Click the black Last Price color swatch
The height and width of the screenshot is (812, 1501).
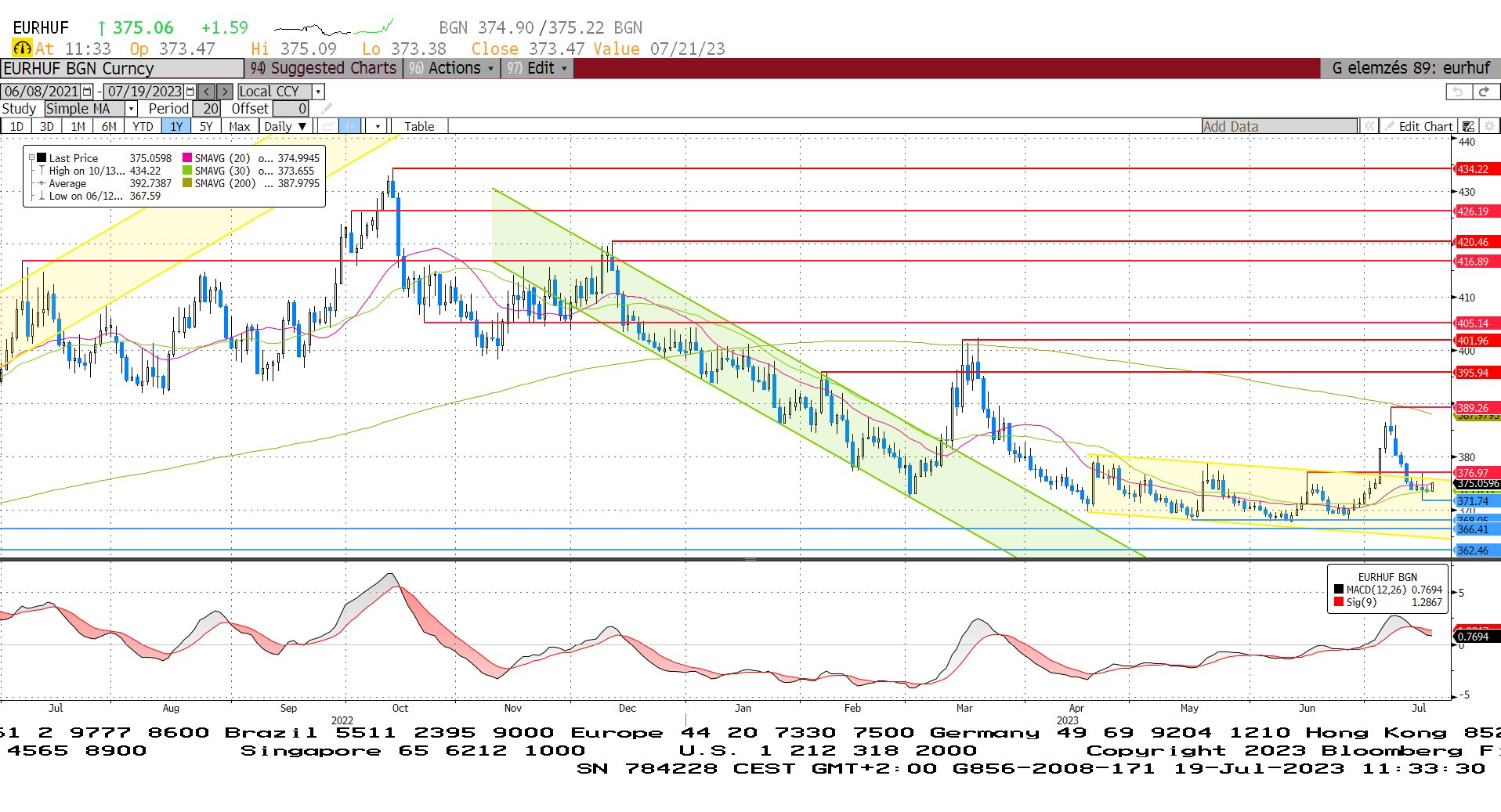point(42,157)
